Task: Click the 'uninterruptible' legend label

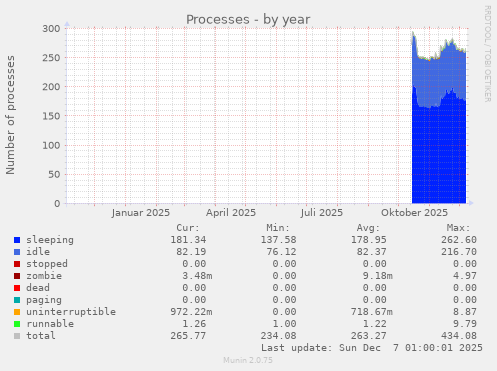Action: tap(71, 312)
